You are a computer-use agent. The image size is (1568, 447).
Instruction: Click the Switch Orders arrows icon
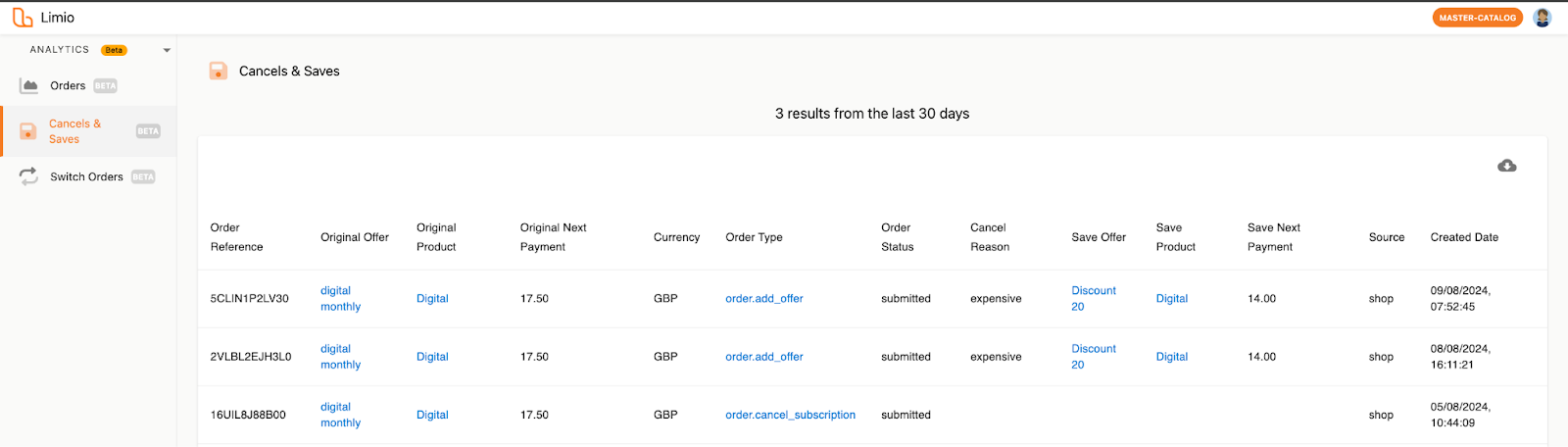pyautogui.click(x=29, y=177)
